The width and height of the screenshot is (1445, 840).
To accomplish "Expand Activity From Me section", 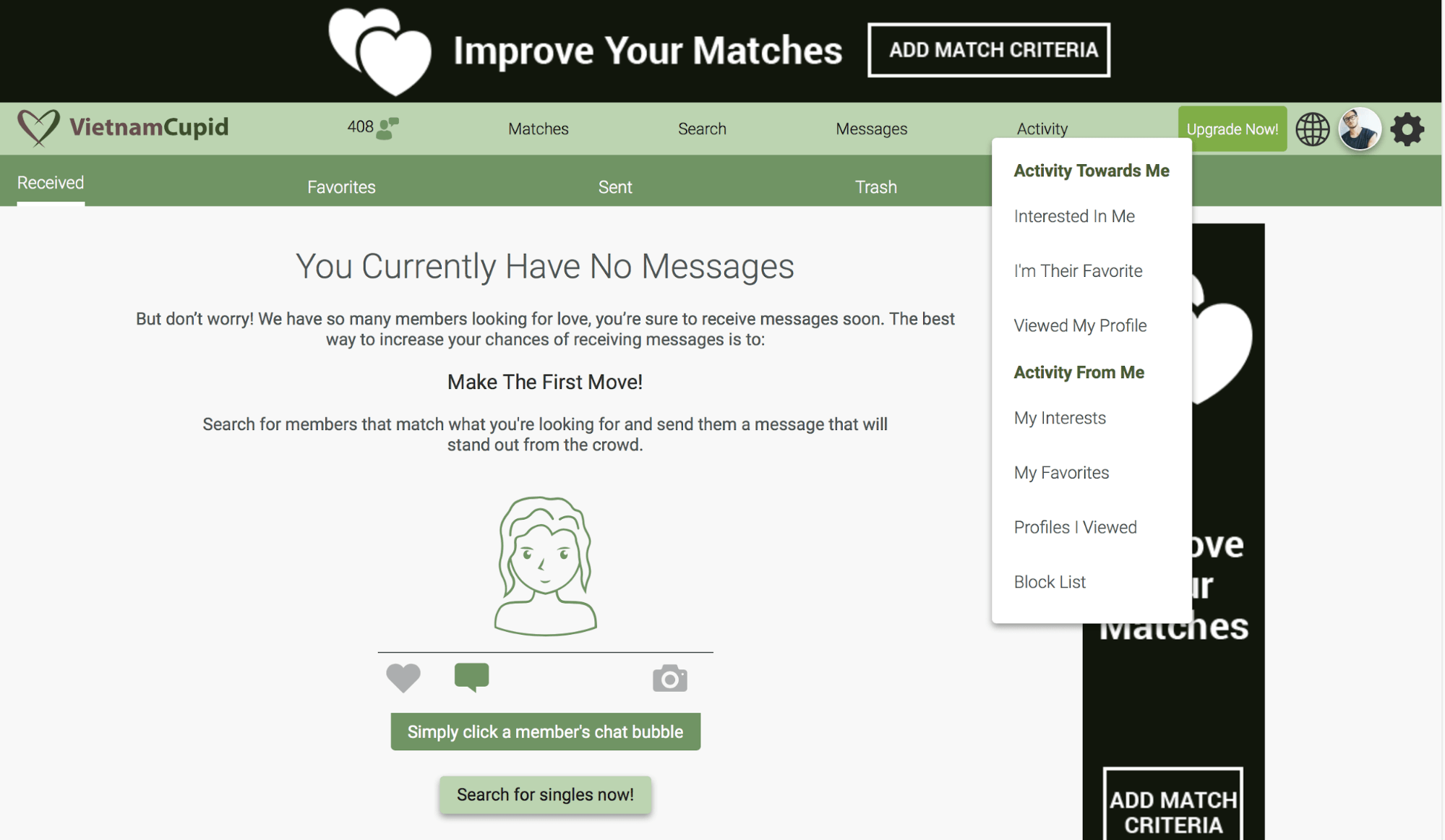I will click(x=1080, y=371).
